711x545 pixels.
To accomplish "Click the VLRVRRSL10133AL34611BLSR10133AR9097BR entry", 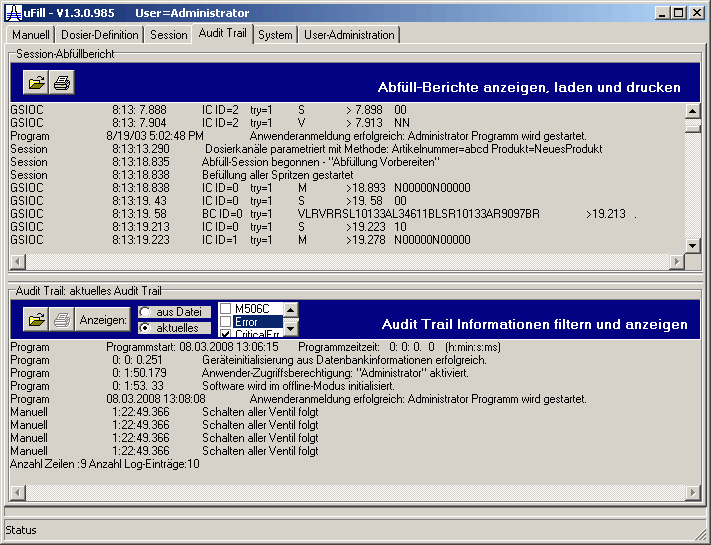I will pos(419,214).
